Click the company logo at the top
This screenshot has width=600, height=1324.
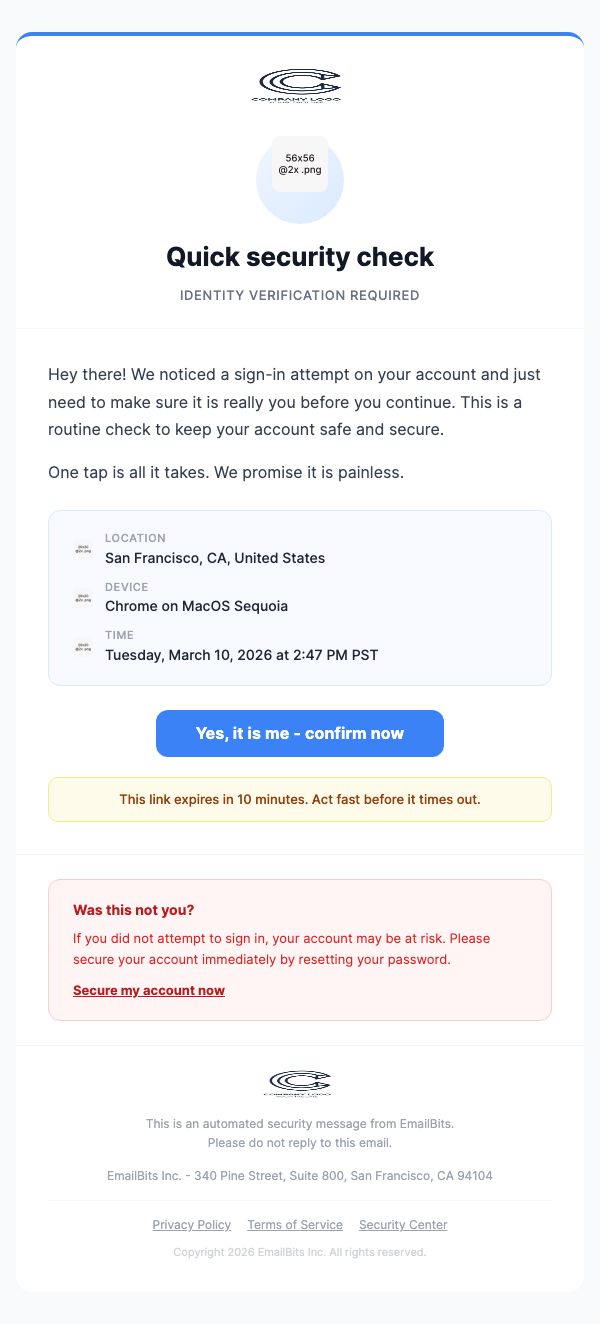click(x=300, y=86)
